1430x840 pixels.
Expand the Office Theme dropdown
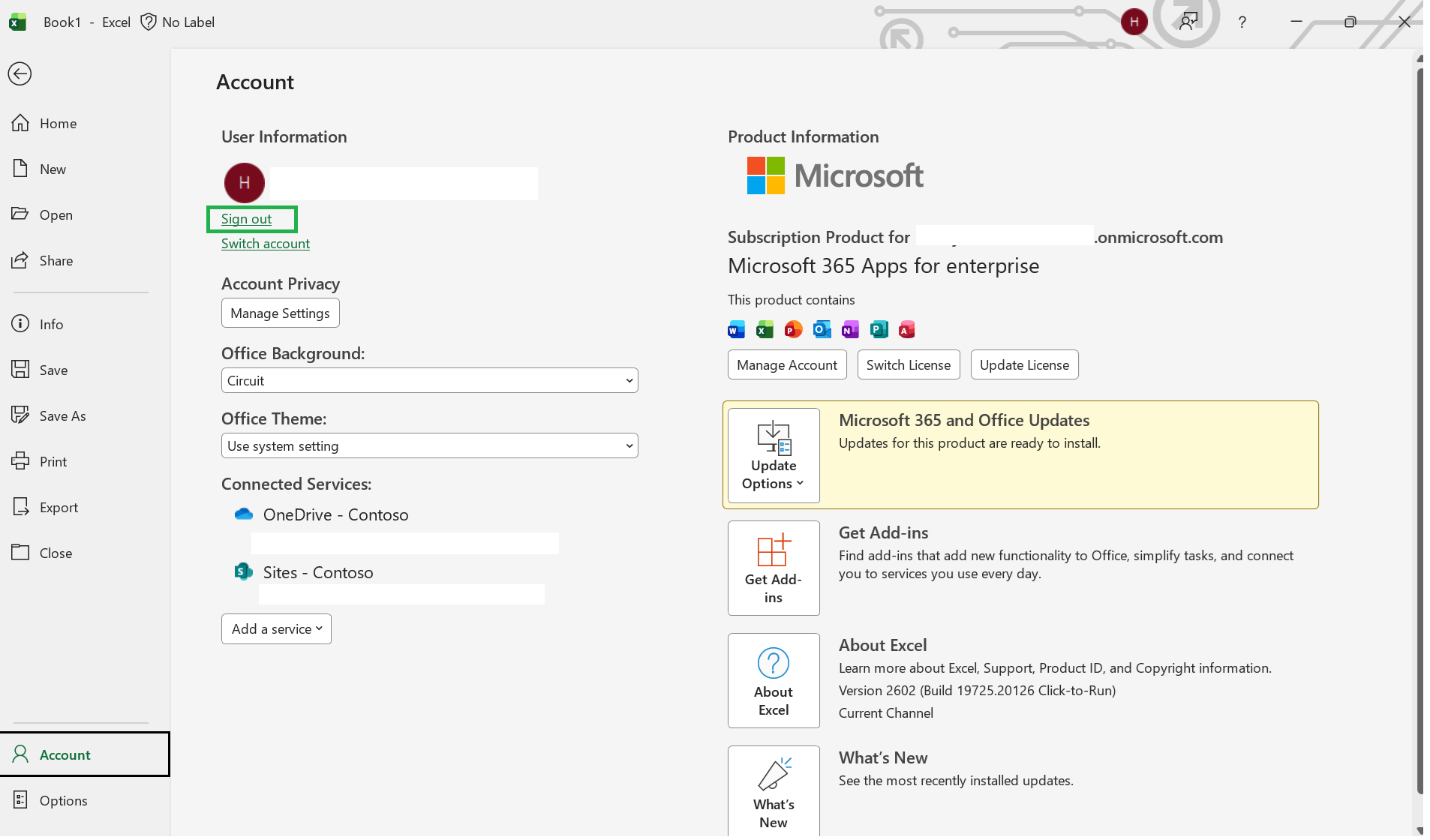[429, 445]
